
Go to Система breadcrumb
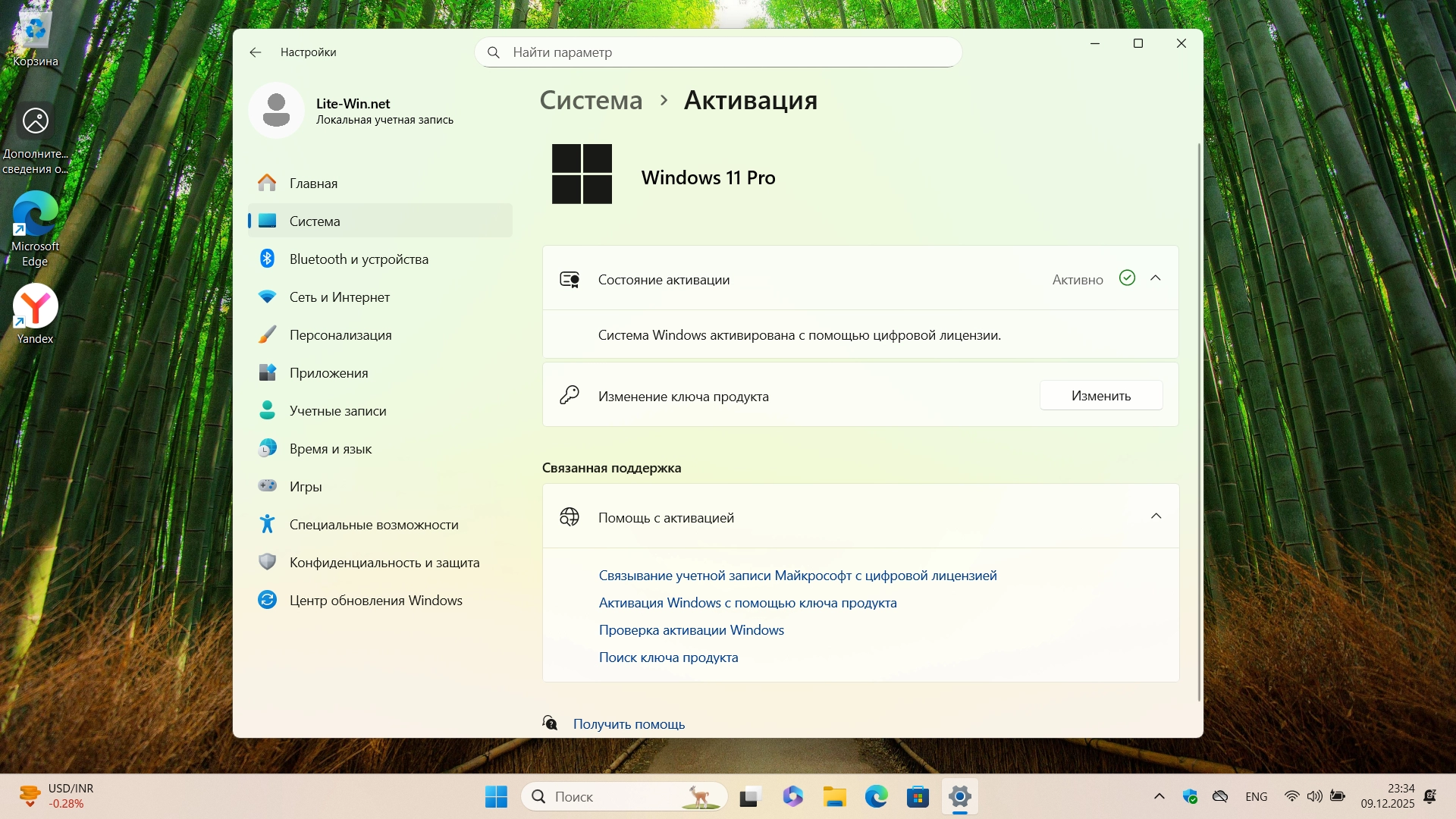[x=591, y=101]
